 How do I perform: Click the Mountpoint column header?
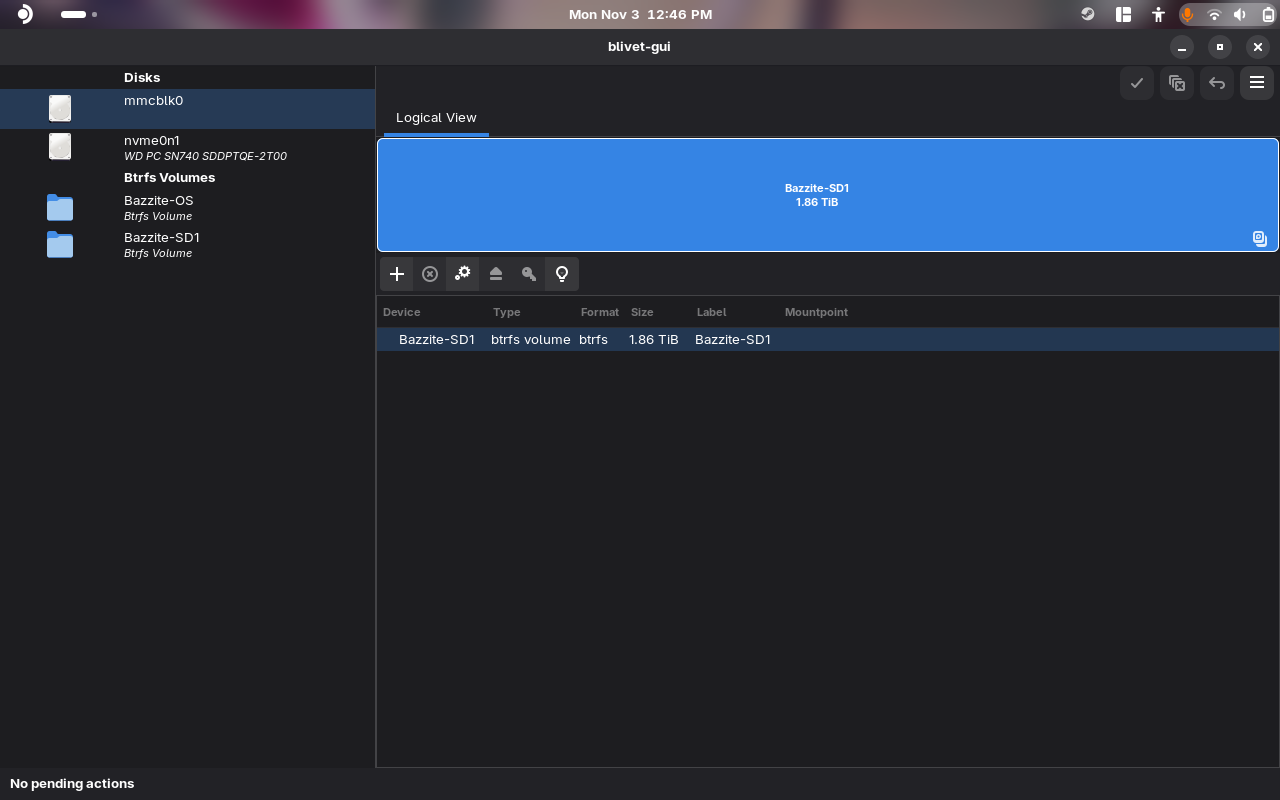[x=816, y=312]
